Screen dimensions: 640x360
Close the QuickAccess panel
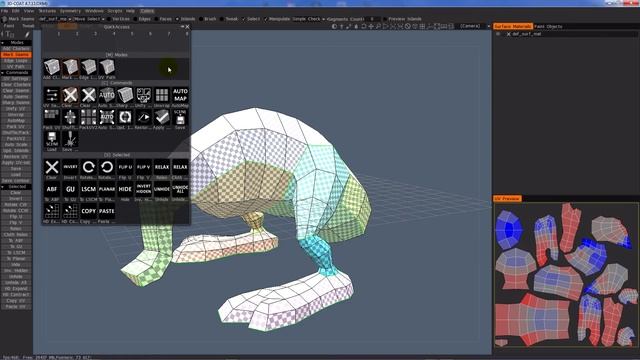click(x=187, y=27)
